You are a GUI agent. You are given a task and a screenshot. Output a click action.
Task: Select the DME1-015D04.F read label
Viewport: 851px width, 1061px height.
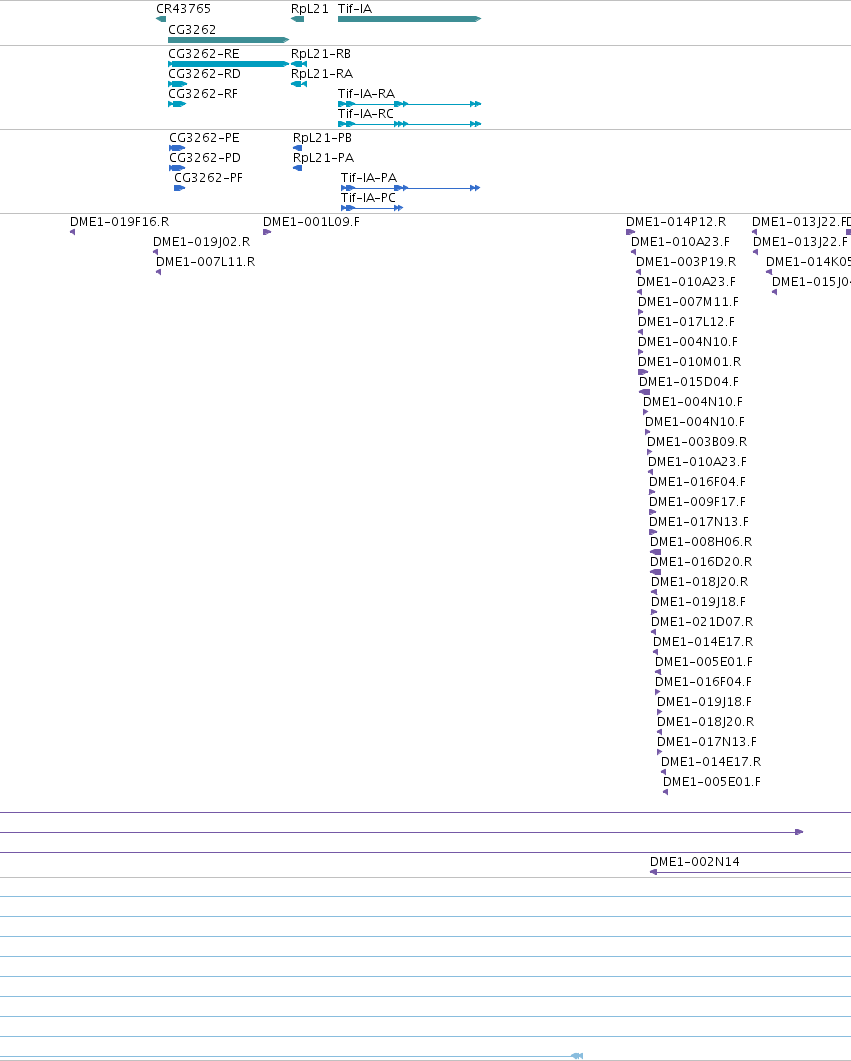click(x=689, y=382)
